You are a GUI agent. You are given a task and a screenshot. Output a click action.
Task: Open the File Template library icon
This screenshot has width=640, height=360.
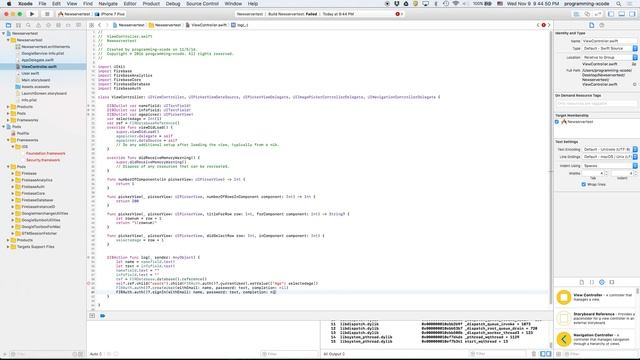pyautogui.click(x=582, y=282)
